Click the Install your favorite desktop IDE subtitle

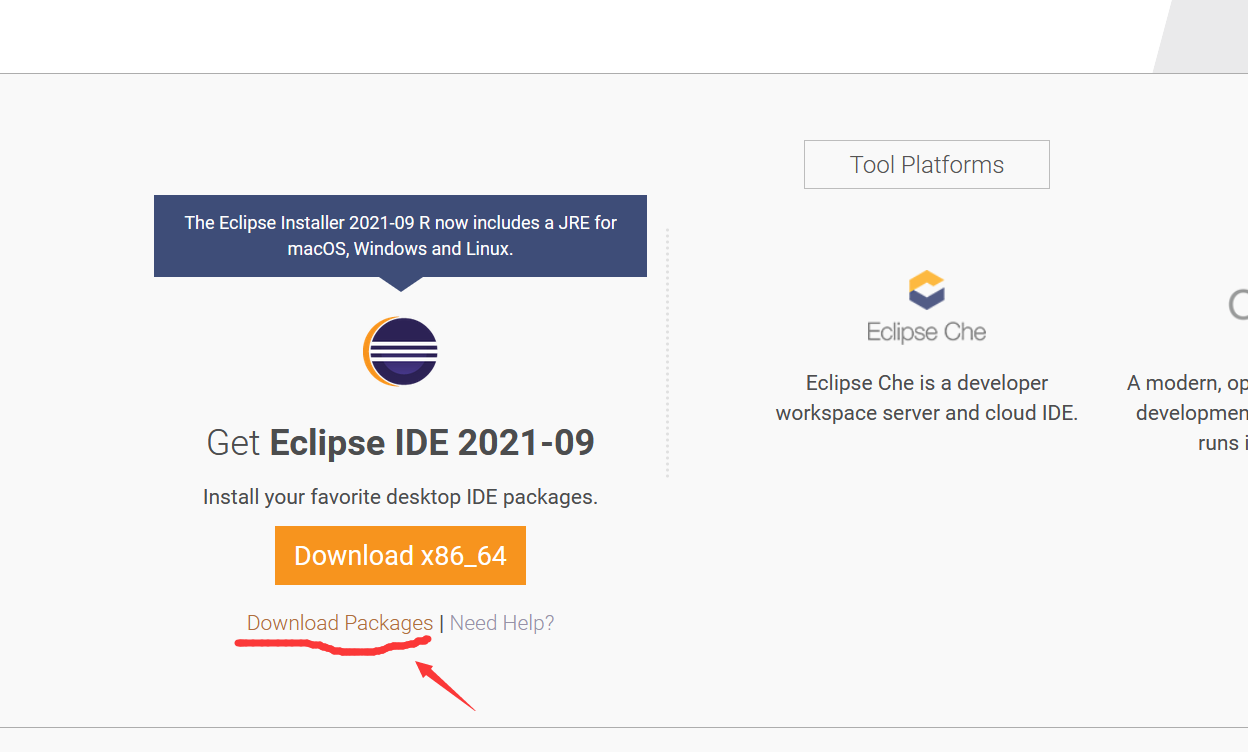tap(400, 496)
